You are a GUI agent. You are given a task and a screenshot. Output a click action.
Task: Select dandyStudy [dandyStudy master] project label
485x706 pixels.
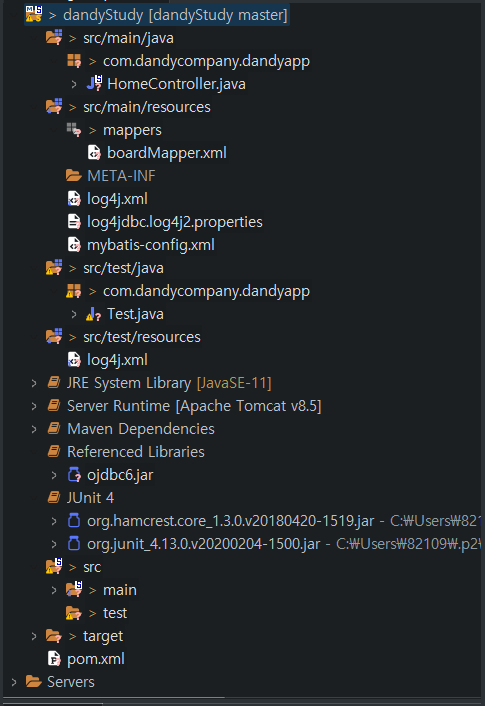175,15
